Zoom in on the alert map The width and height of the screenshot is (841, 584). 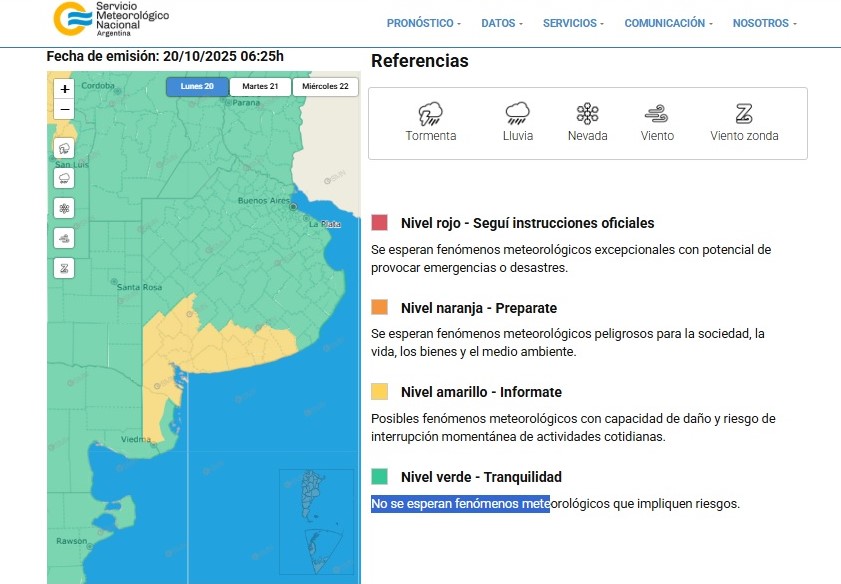pyautogui.click(x=65, y=89)
